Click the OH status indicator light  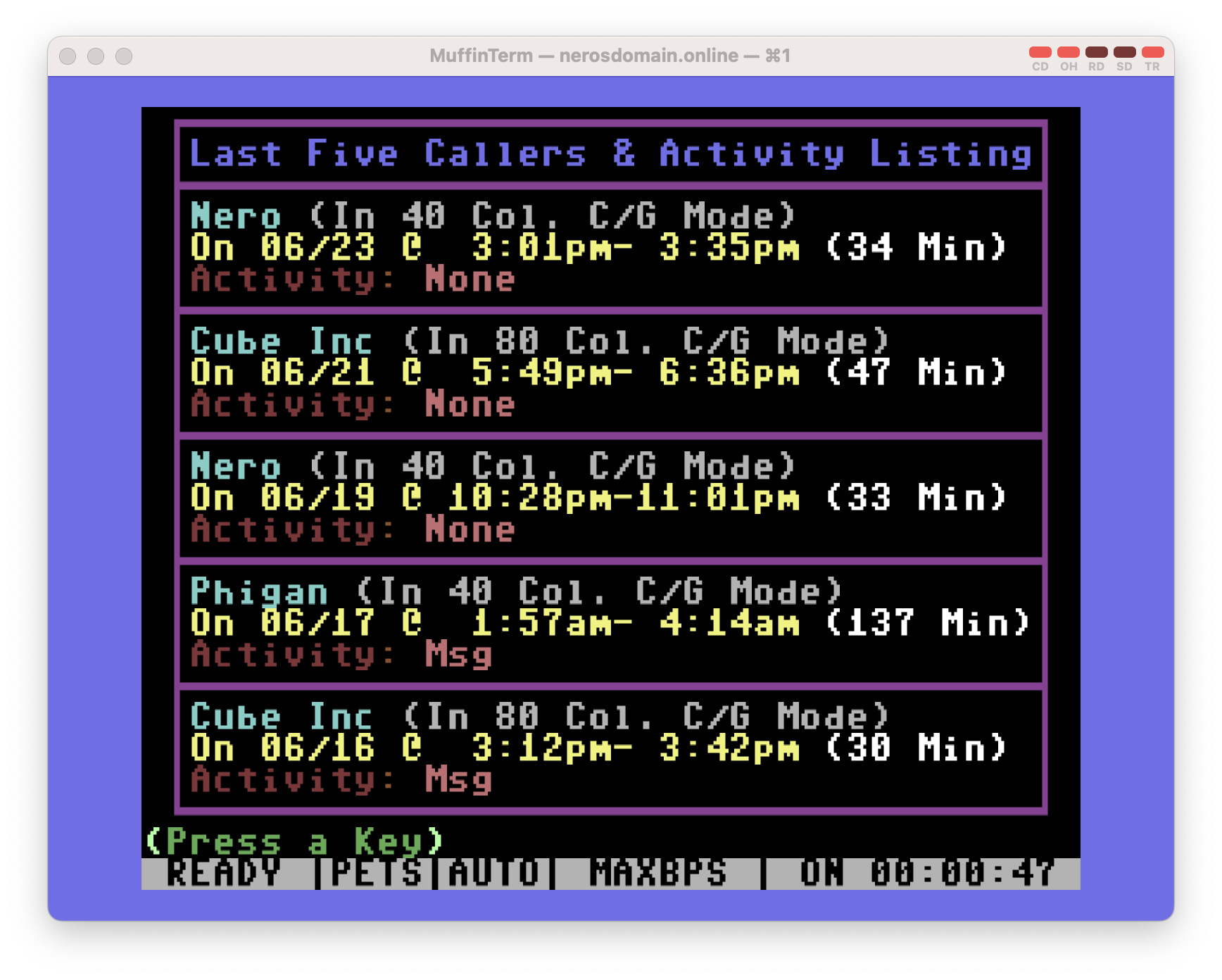(x=1068, y=52)
